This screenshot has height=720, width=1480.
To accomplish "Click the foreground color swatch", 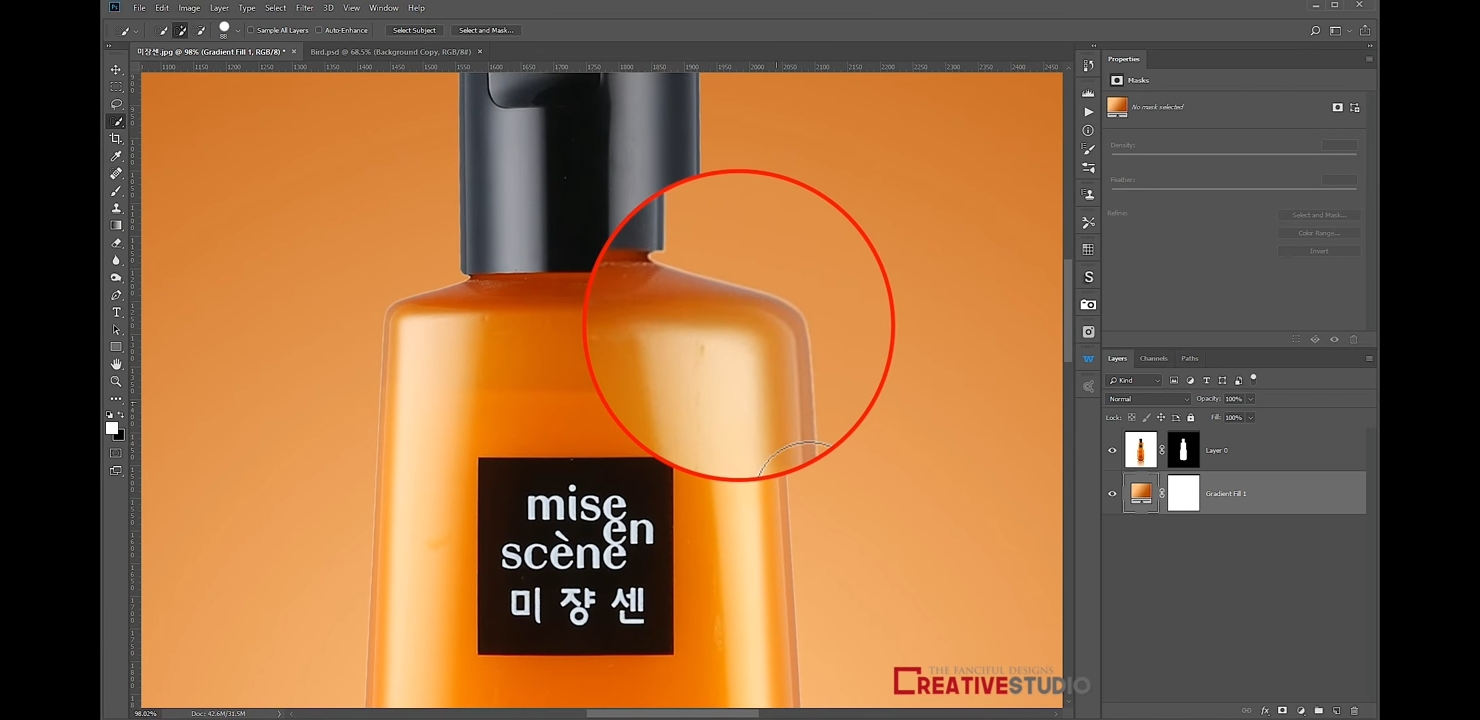I will click(x=112, y=428).
